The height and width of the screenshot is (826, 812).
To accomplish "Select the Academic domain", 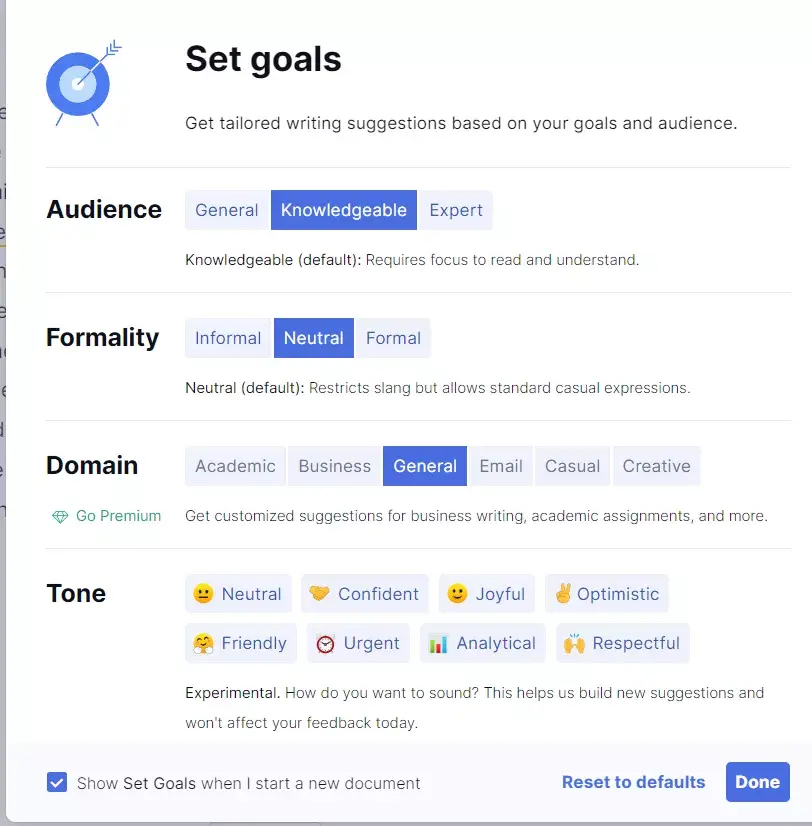I will (235, 466).
